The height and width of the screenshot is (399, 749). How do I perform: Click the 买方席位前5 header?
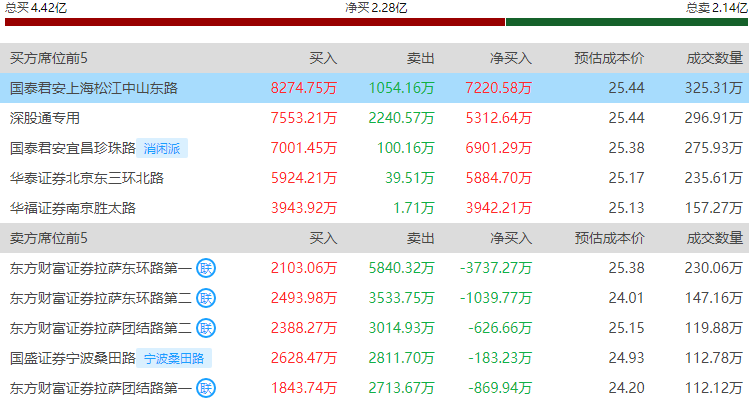(49, 58)
